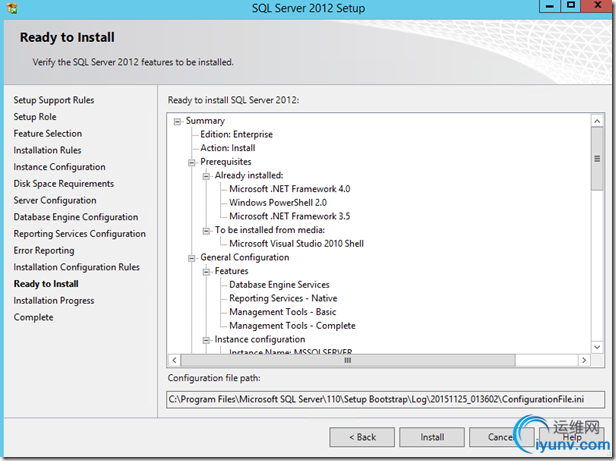The height and width of the screenshot is (461, 616).
Task: Click the horizontal scrollbar right arrow
Action: pyautogui.click(x=584, y=360)
